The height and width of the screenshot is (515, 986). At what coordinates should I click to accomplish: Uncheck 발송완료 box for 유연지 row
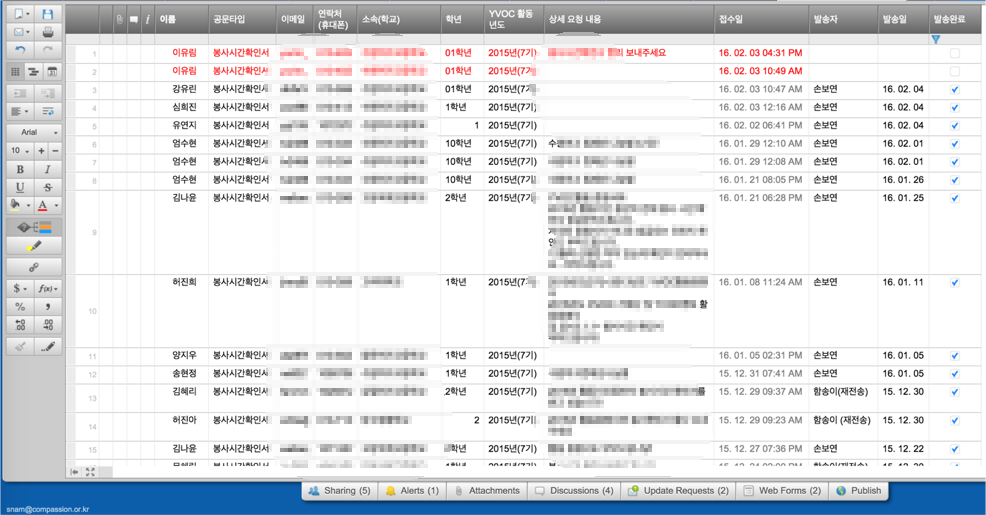click(955, 126)
